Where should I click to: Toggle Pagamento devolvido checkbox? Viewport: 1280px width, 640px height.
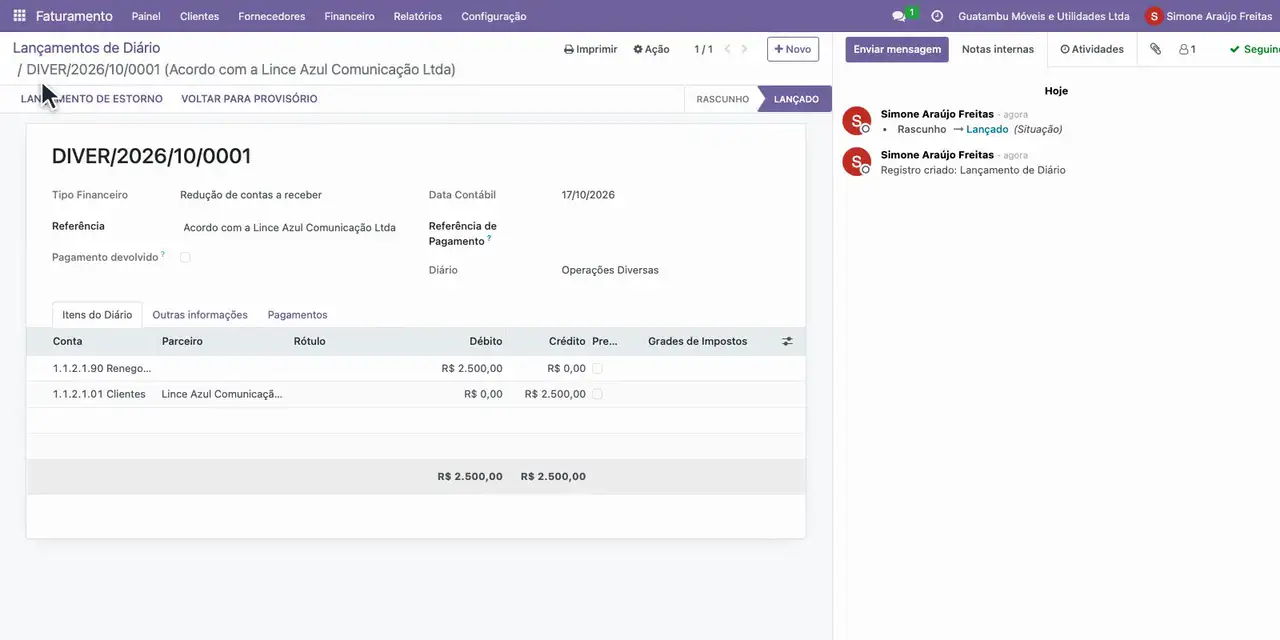point(185,257)
